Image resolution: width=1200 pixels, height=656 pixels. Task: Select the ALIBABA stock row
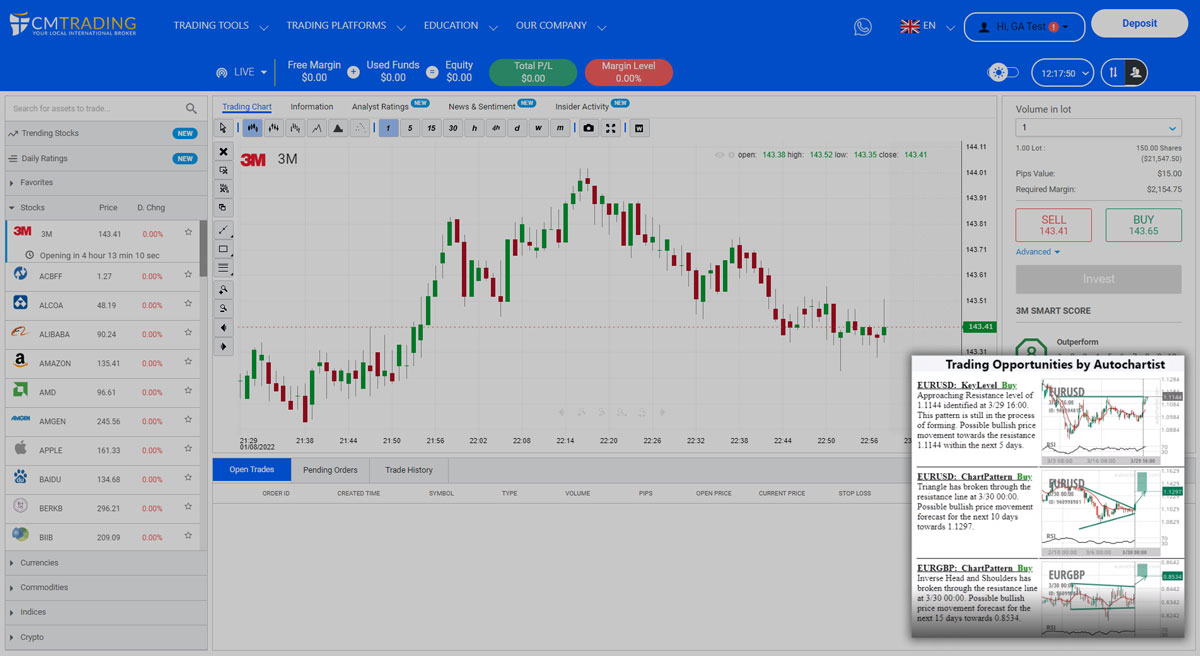[x=103, y=334]
